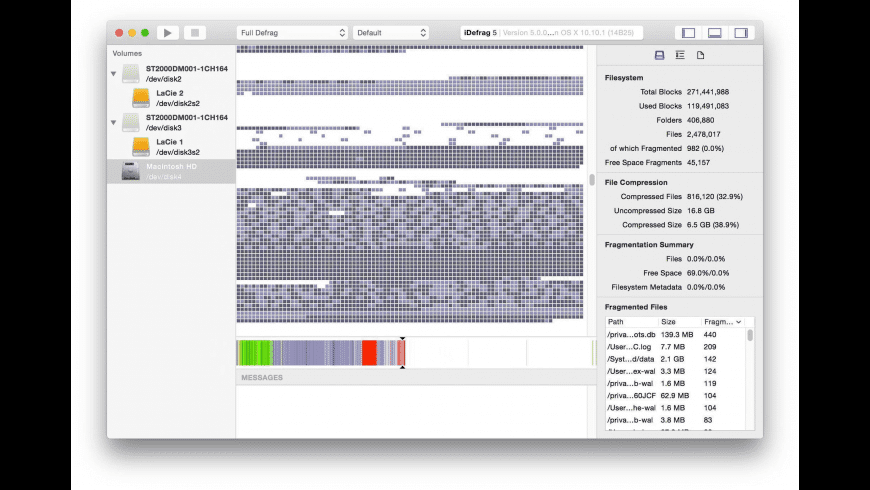This screenshot has height=490, width=870.
Task: Open the Full Defrag algorithm dropdown
Action: coord(291,33)
